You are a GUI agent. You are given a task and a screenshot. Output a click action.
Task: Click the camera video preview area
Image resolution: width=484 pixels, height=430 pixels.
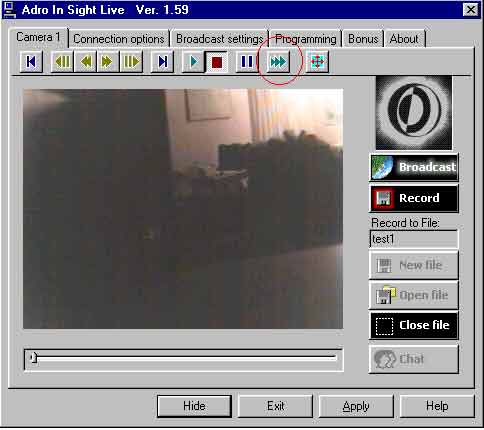click(183, 209)
